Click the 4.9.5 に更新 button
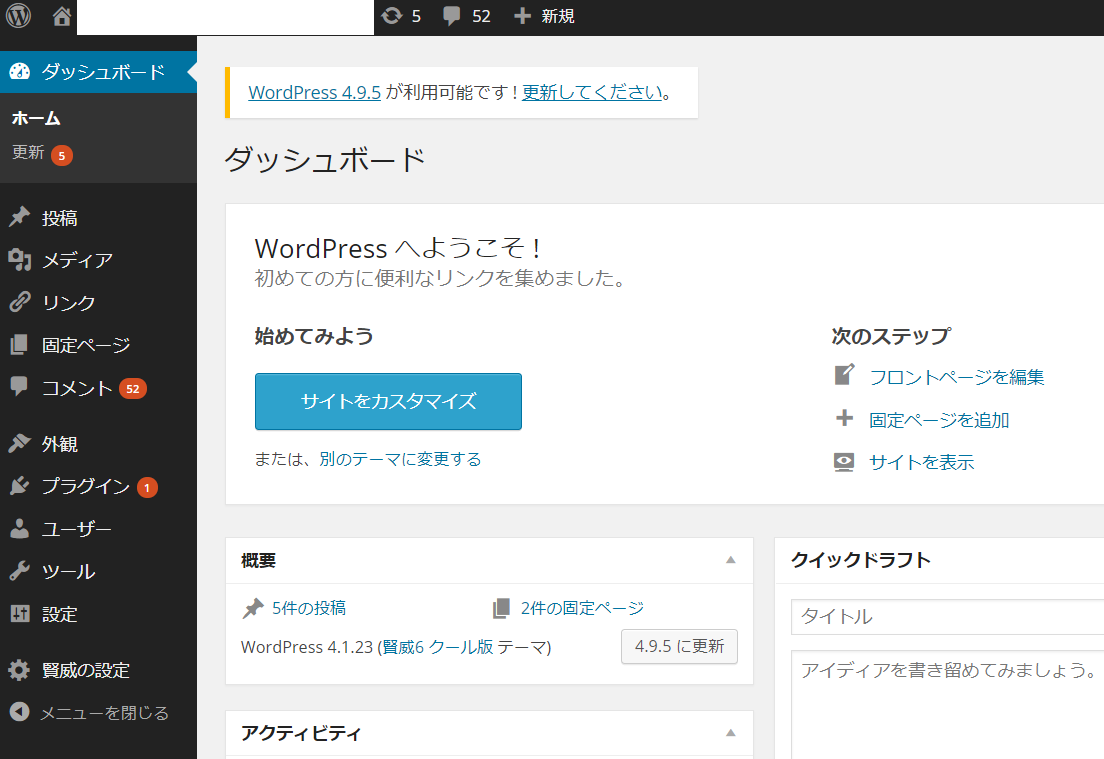This screenshot has height=759, width=1104. [679, 646]
